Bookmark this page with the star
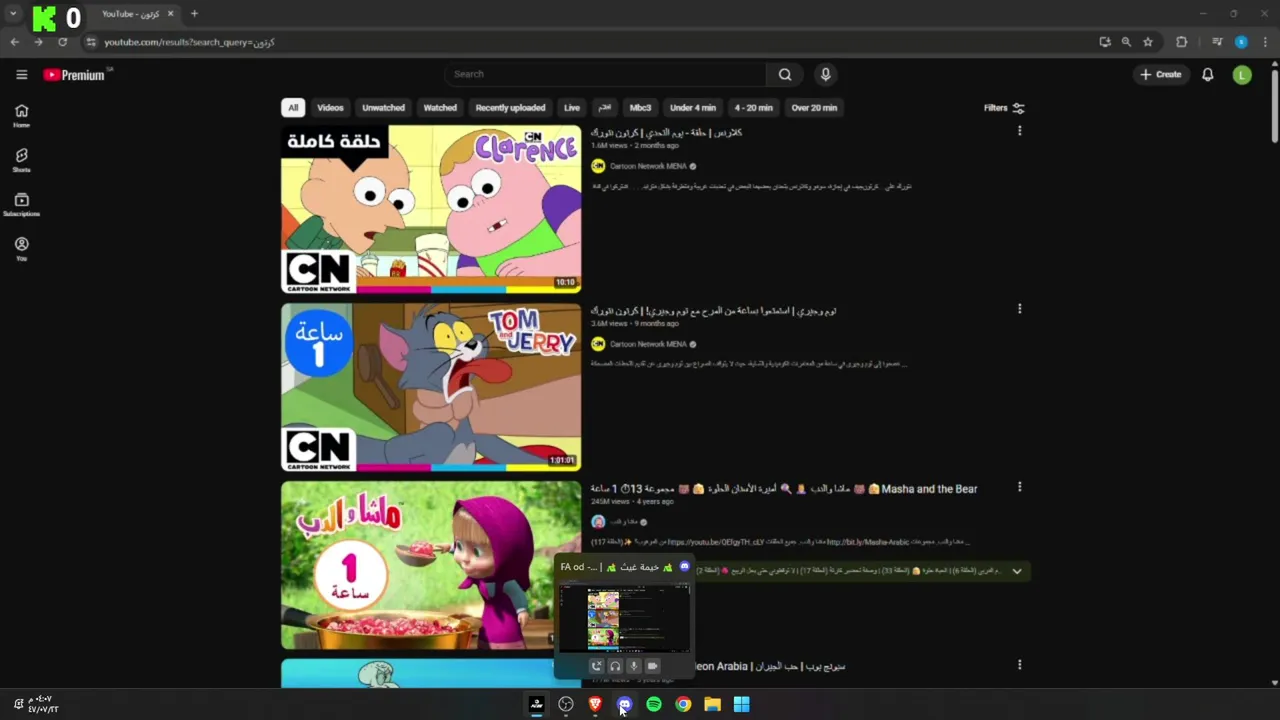Viewport: 1280px width, 720px height. (1148, 42)
